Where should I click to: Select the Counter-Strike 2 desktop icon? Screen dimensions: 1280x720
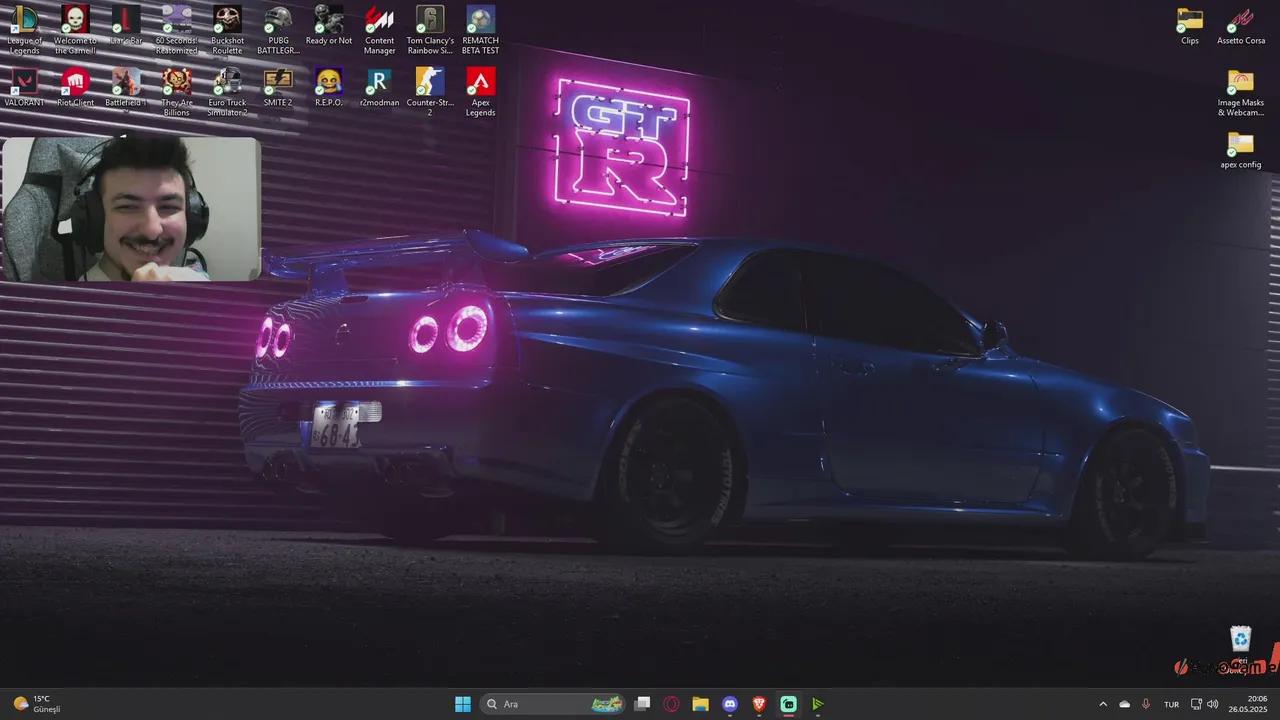pos(430,92)
